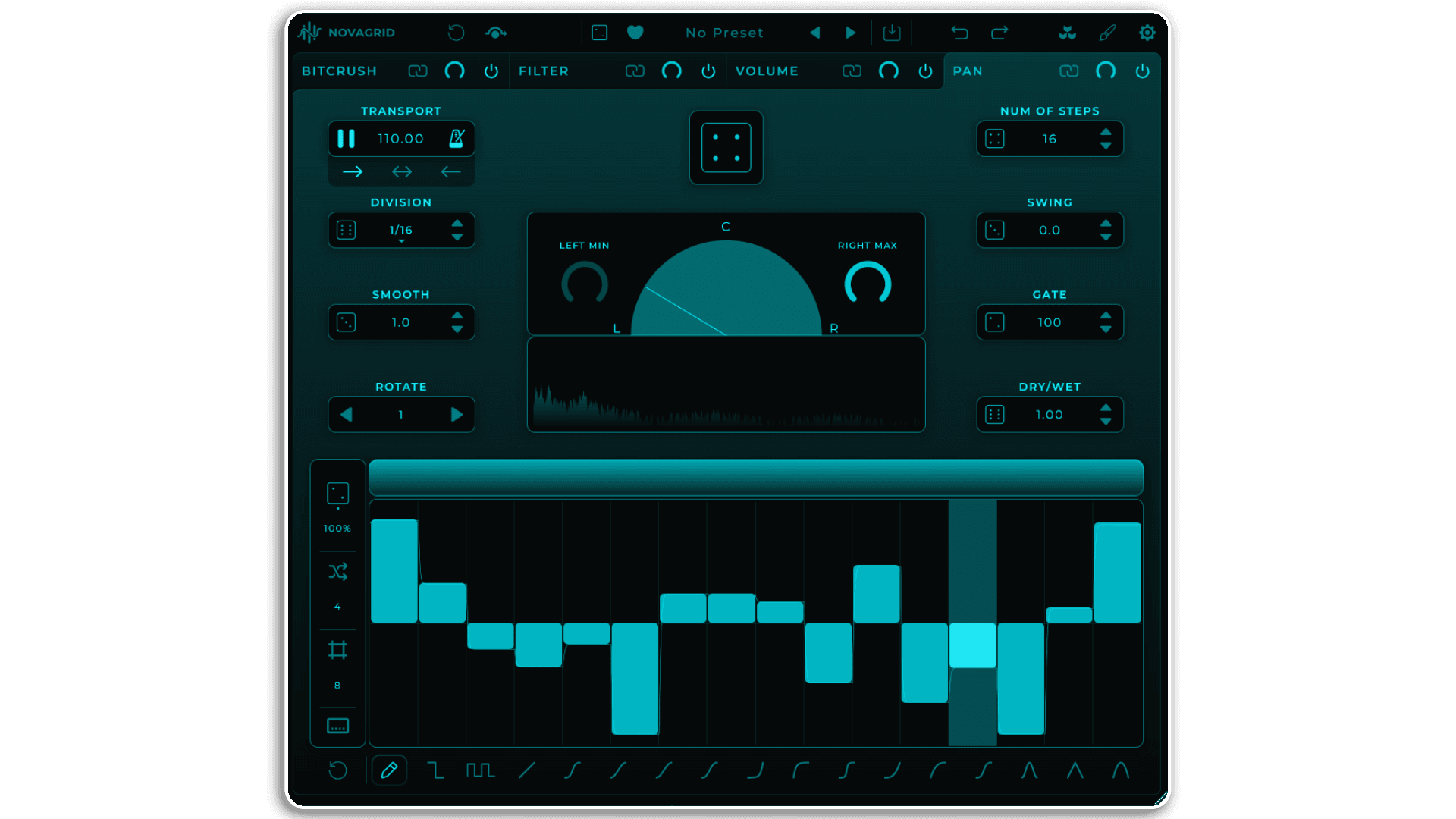Increase NUM OF STEPS up arrow
This screenshot has height=819, width=1456.
[1106, 132]
